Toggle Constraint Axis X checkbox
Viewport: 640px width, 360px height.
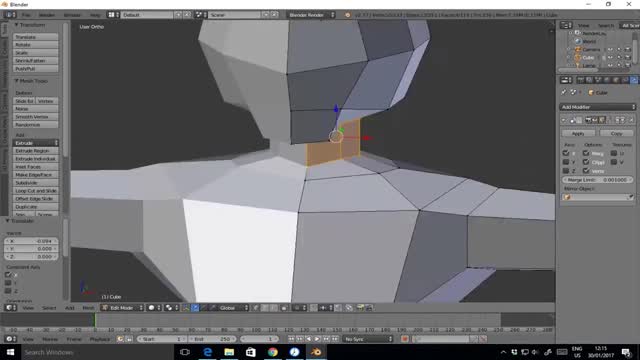pyautogui.click(x=8, y=275)
